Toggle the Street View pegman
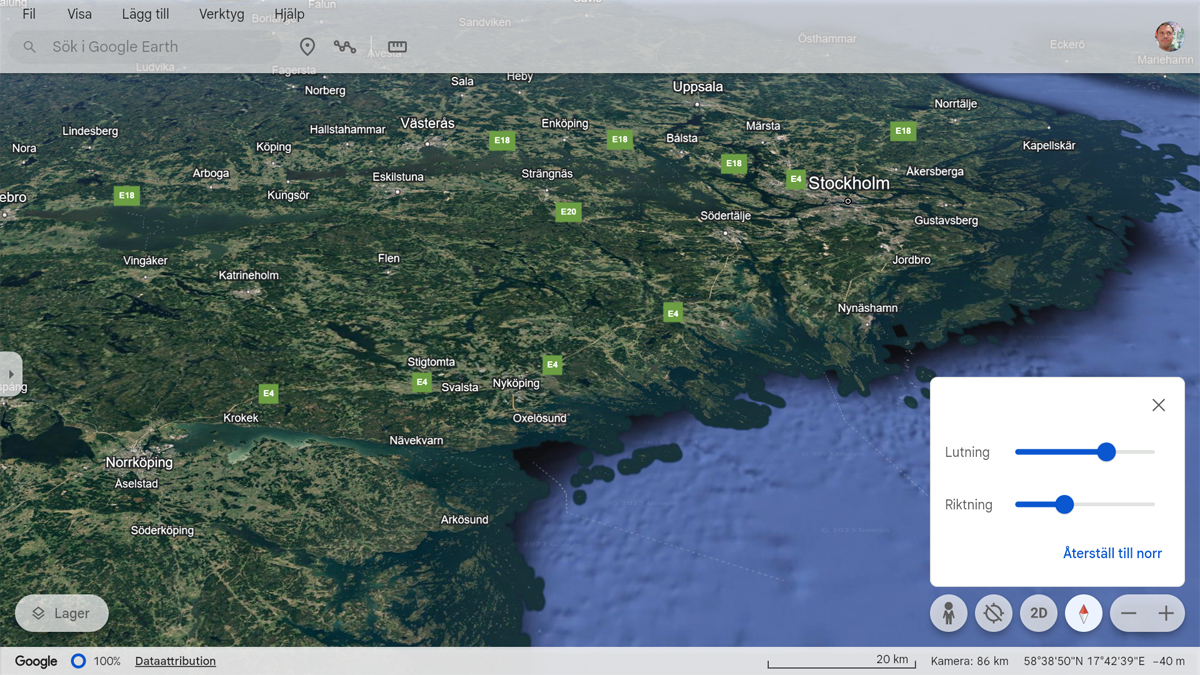 click(948, 613)
